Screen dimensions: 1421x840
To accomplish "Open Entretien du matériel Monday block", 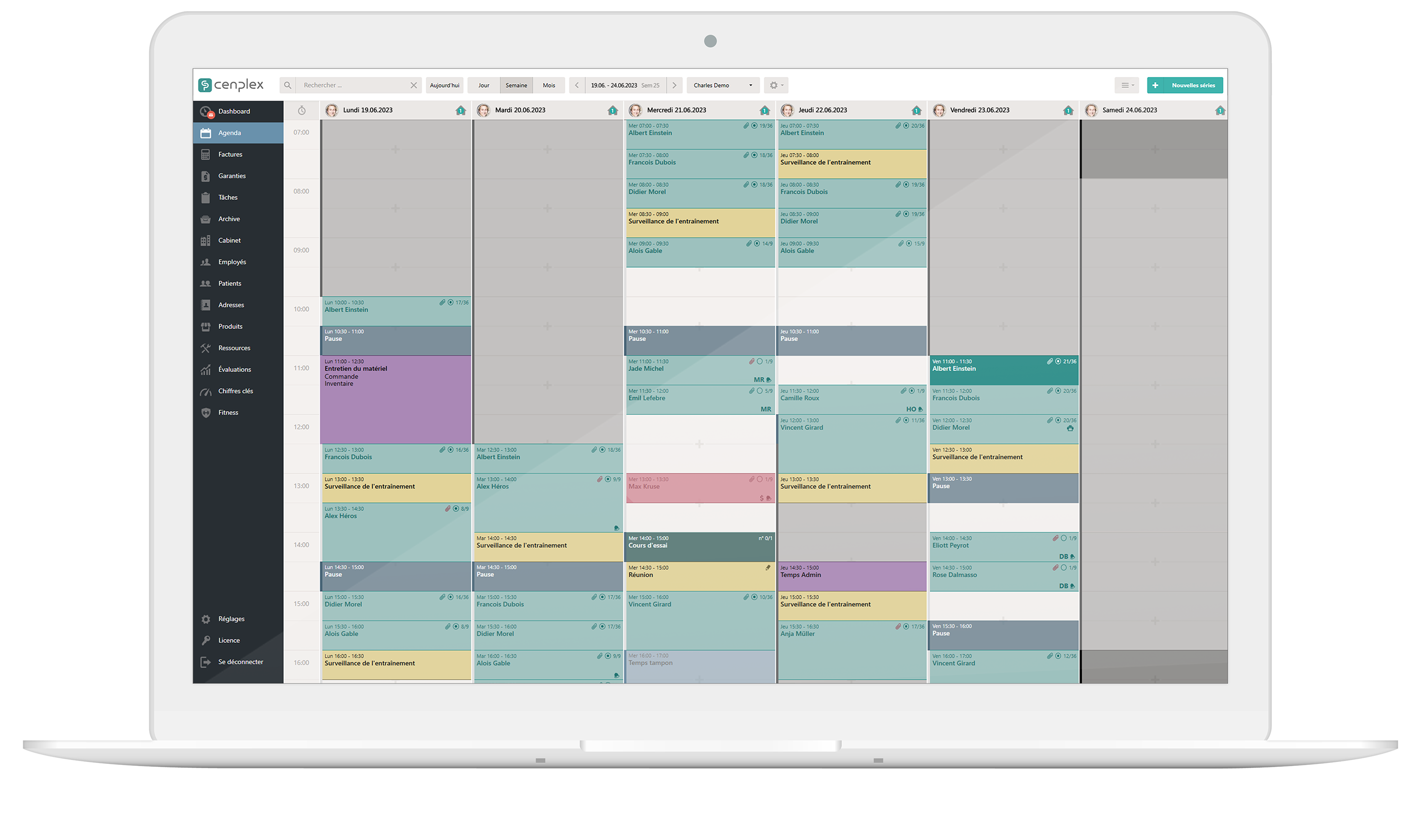I will tap(396, 400).
